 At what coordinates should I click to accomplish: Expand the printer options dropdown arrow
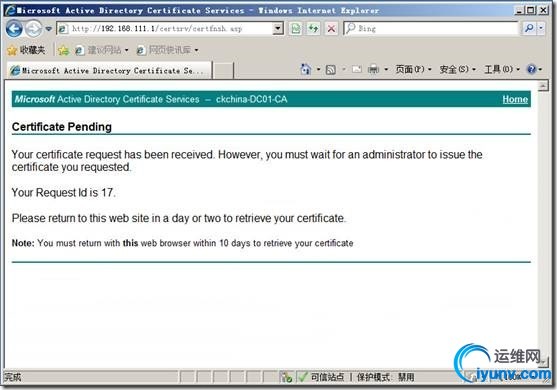tap(386, 69)
